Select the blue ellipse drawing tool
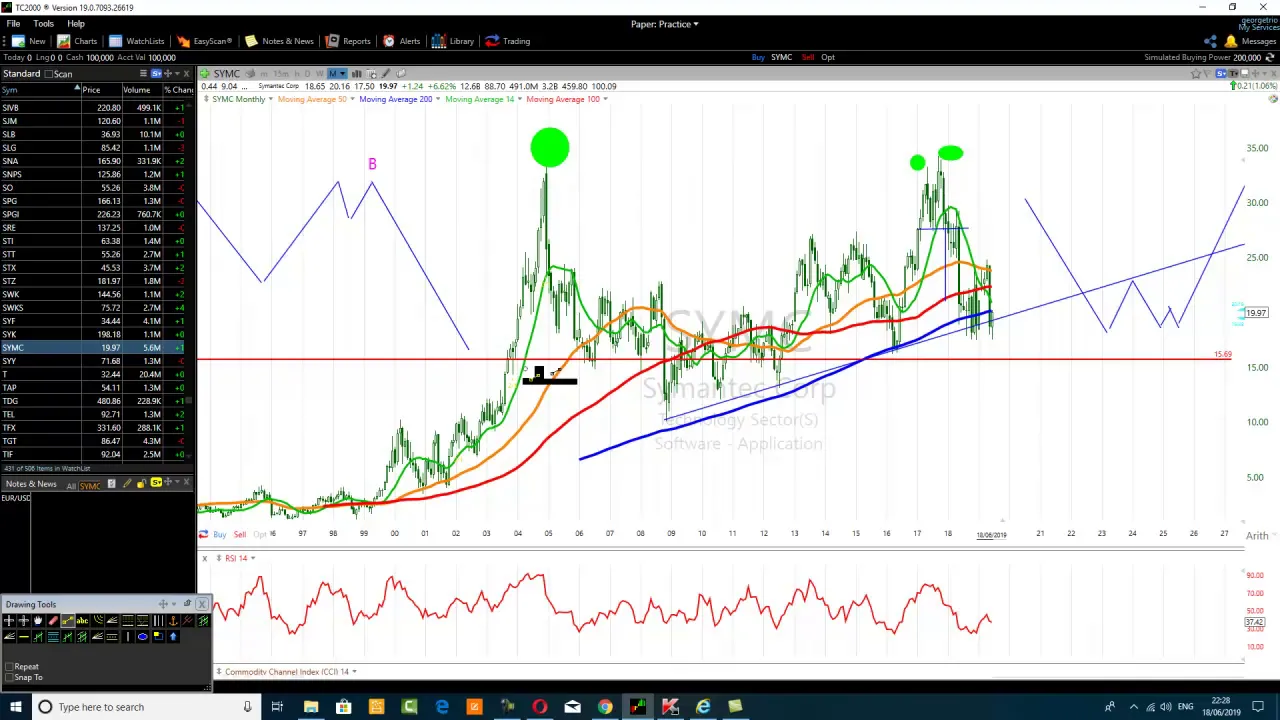This screenshot has height=720, width=1280. coord(142,637)
